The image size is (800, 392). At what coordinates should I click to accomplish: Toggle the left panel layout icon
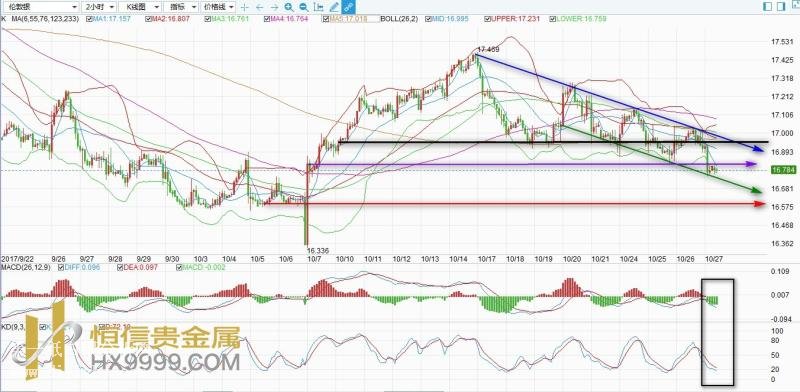click(767, 7)
